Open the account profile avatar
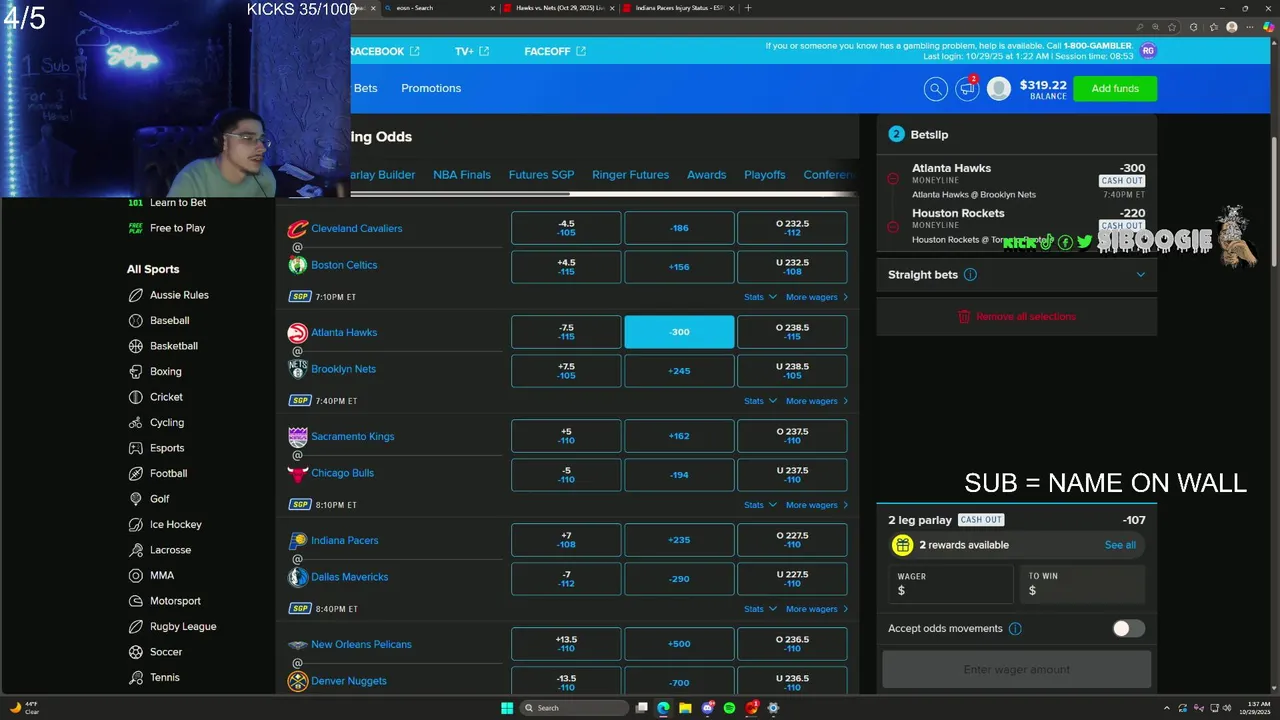 coord(999,89)
